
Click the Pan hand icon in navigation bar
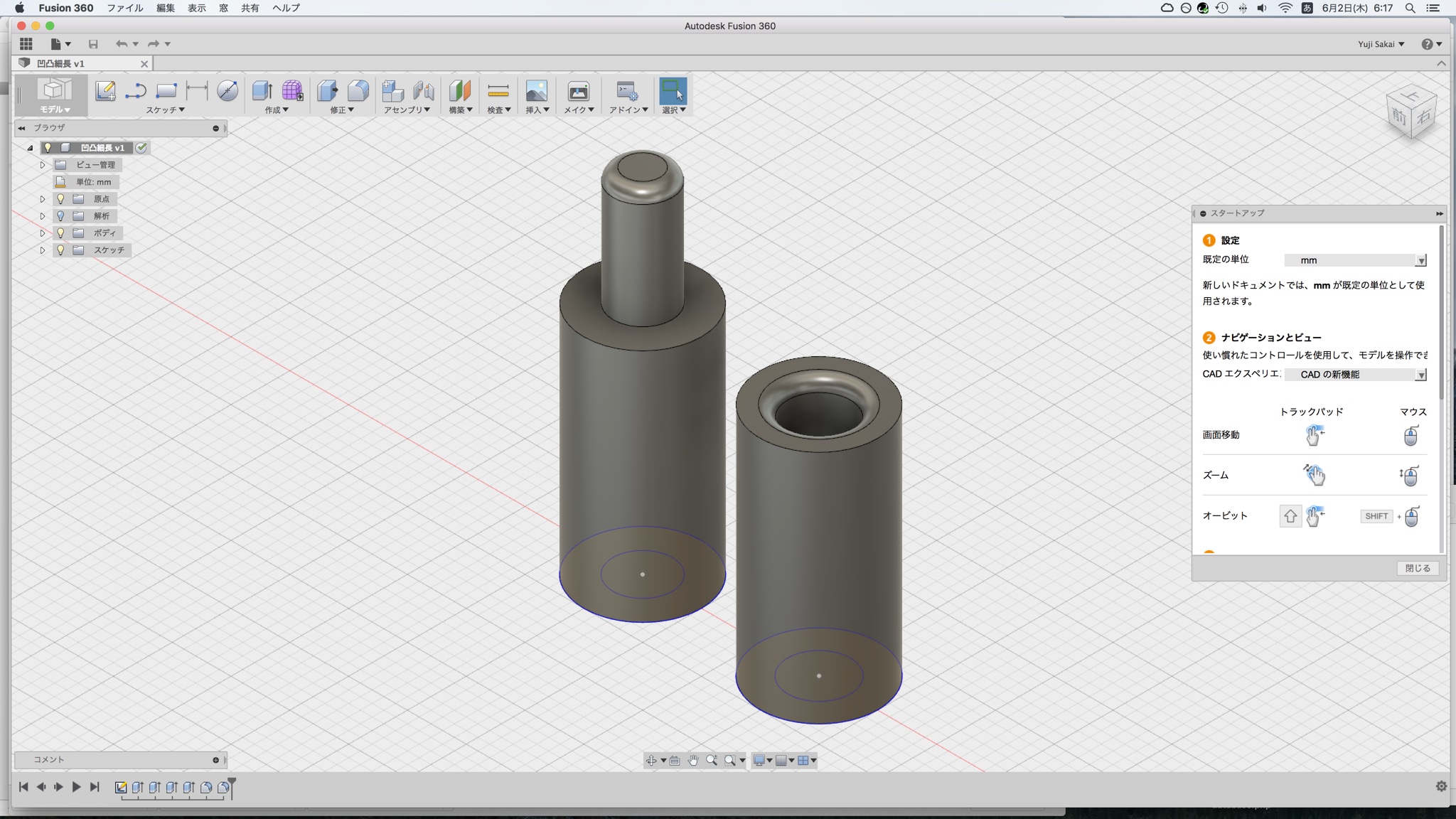pos(693,761)
